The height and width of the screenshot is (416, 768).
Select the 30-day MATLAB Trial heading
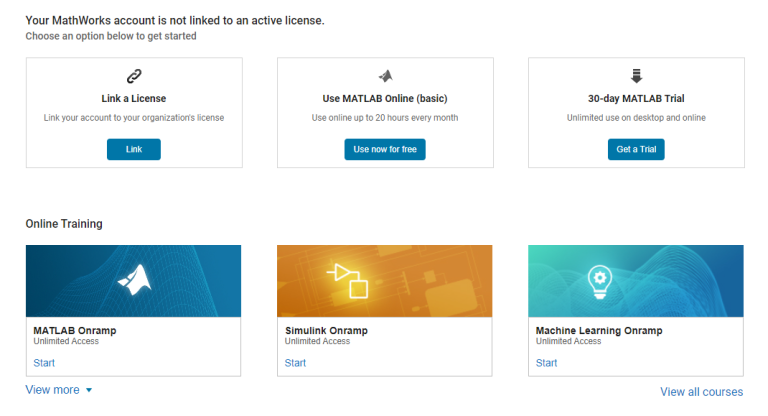pos(636,98)
